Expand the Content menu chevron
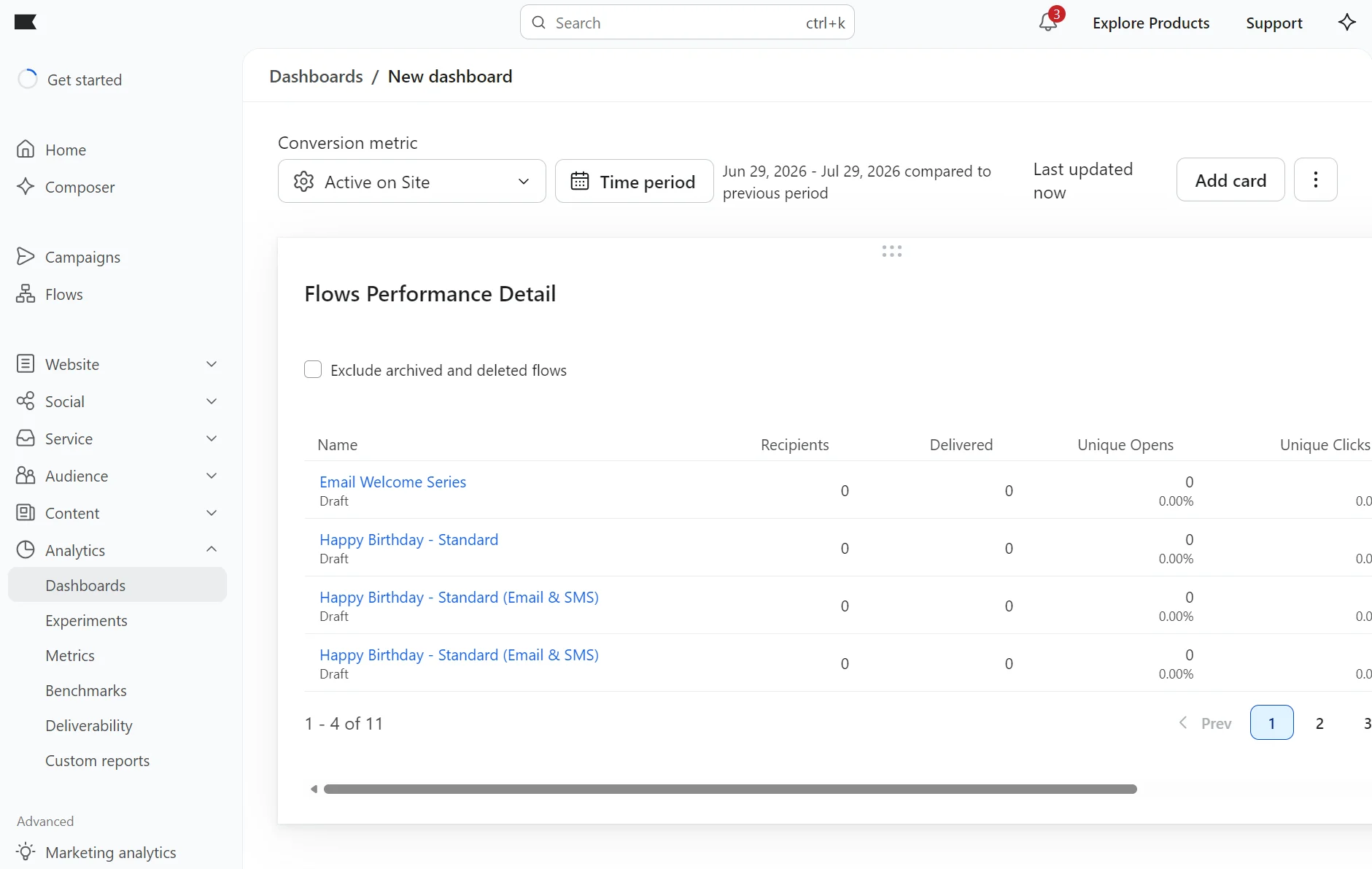The height and width of the screenshot is (869, 1372). (212, 512)
